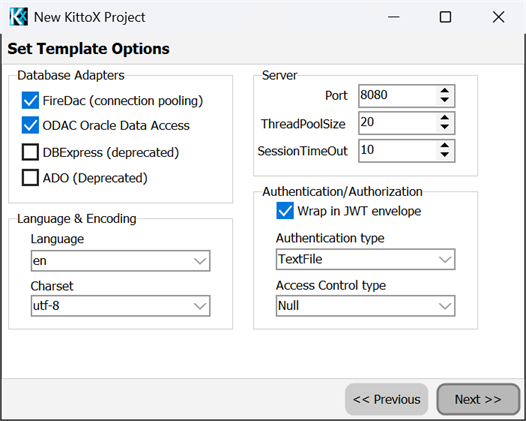Click the KittoX app icon in title bar
526x421 pixels.
pyautogui.click(x=18, y=17)
